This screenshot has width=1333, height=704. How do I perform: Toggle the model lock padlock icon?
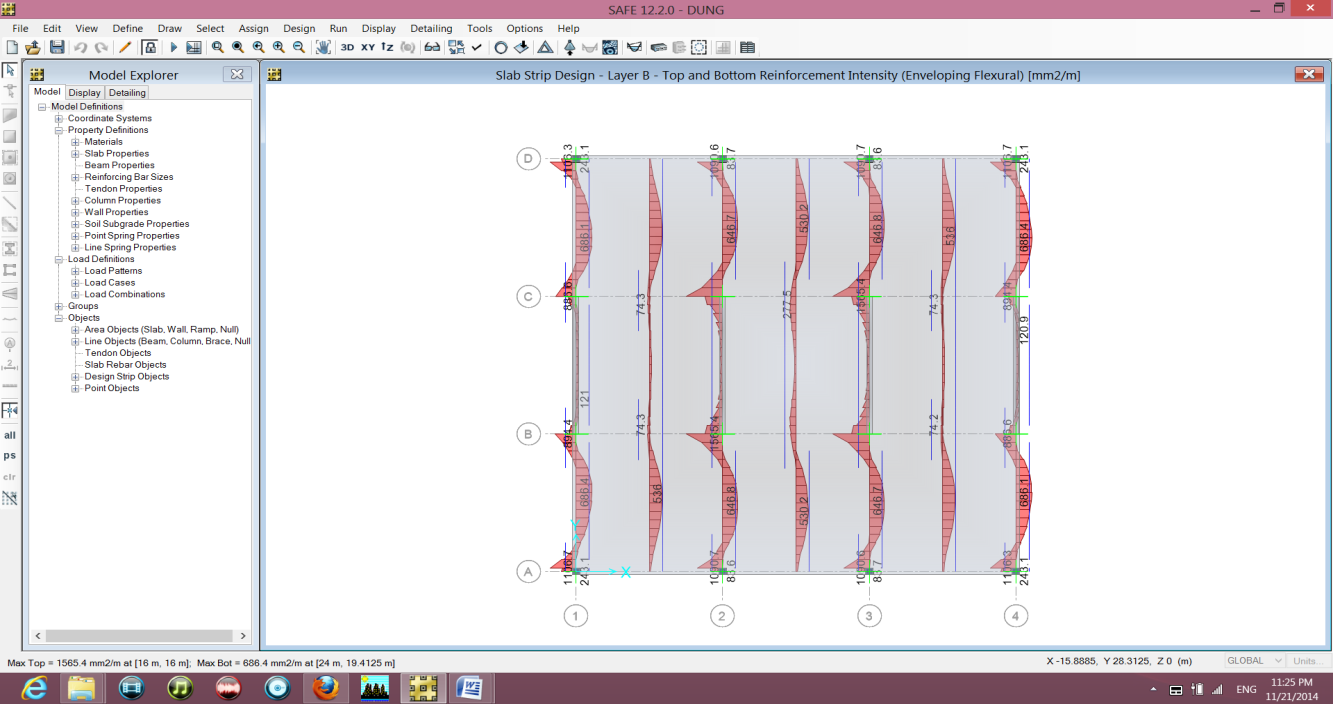click(x=150, y=47)
